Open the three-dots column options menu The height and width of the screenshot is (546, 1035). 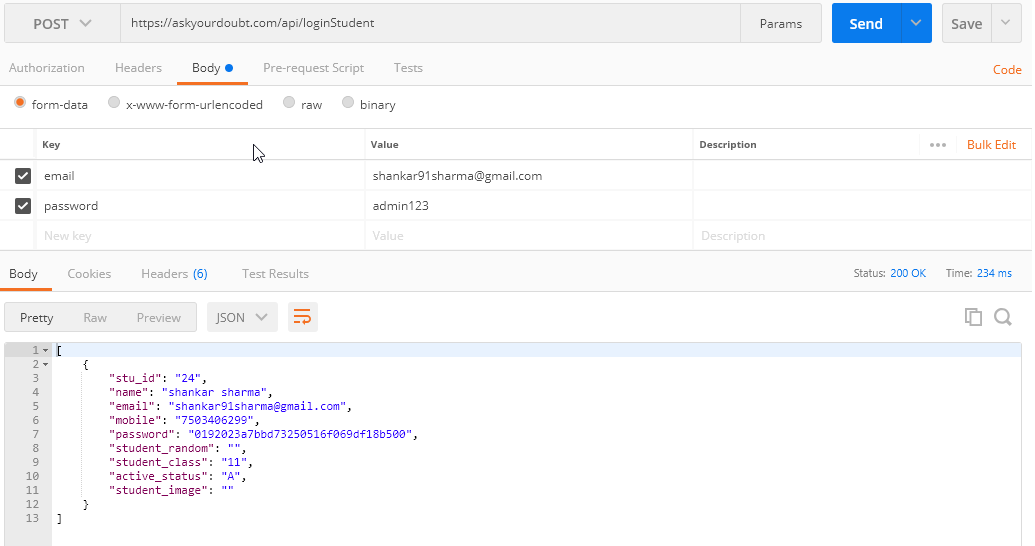point(937,145)
